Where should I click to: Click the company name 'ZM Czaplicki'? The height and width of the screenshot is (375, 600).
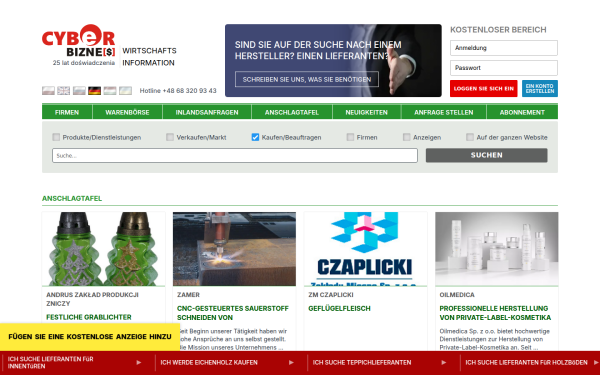point(331,295)
